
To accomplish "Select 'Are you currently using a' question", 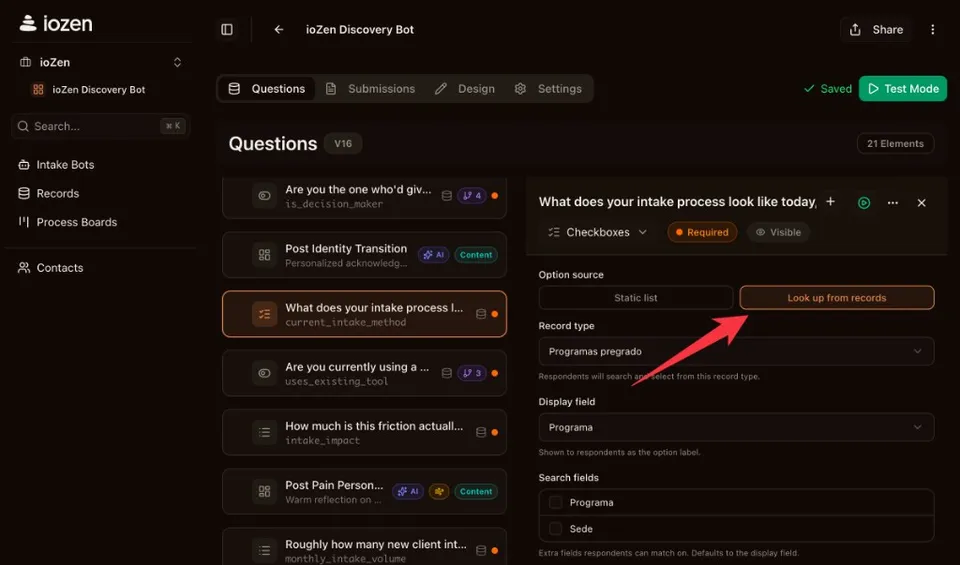I will [x=364, y=373].
